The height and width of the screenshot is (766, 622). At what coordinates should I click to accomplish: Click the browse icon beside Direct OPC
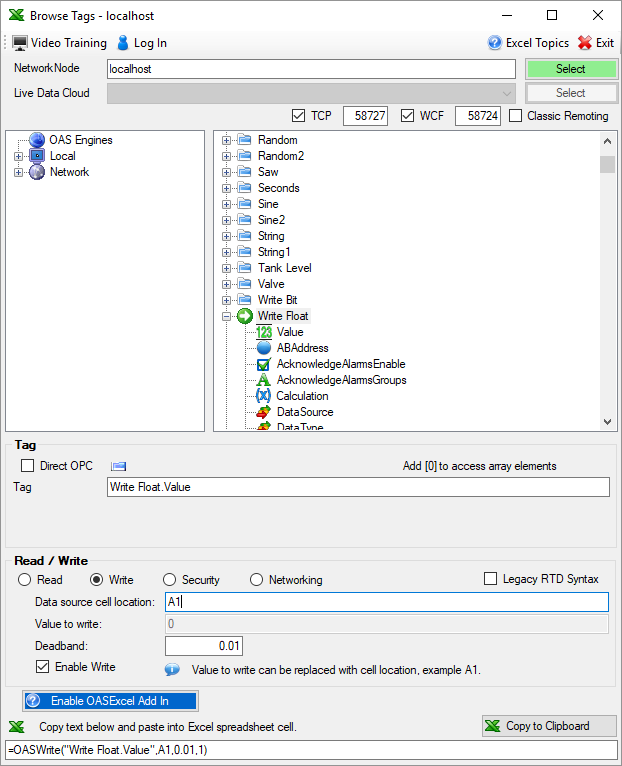(x=119, y=466)
